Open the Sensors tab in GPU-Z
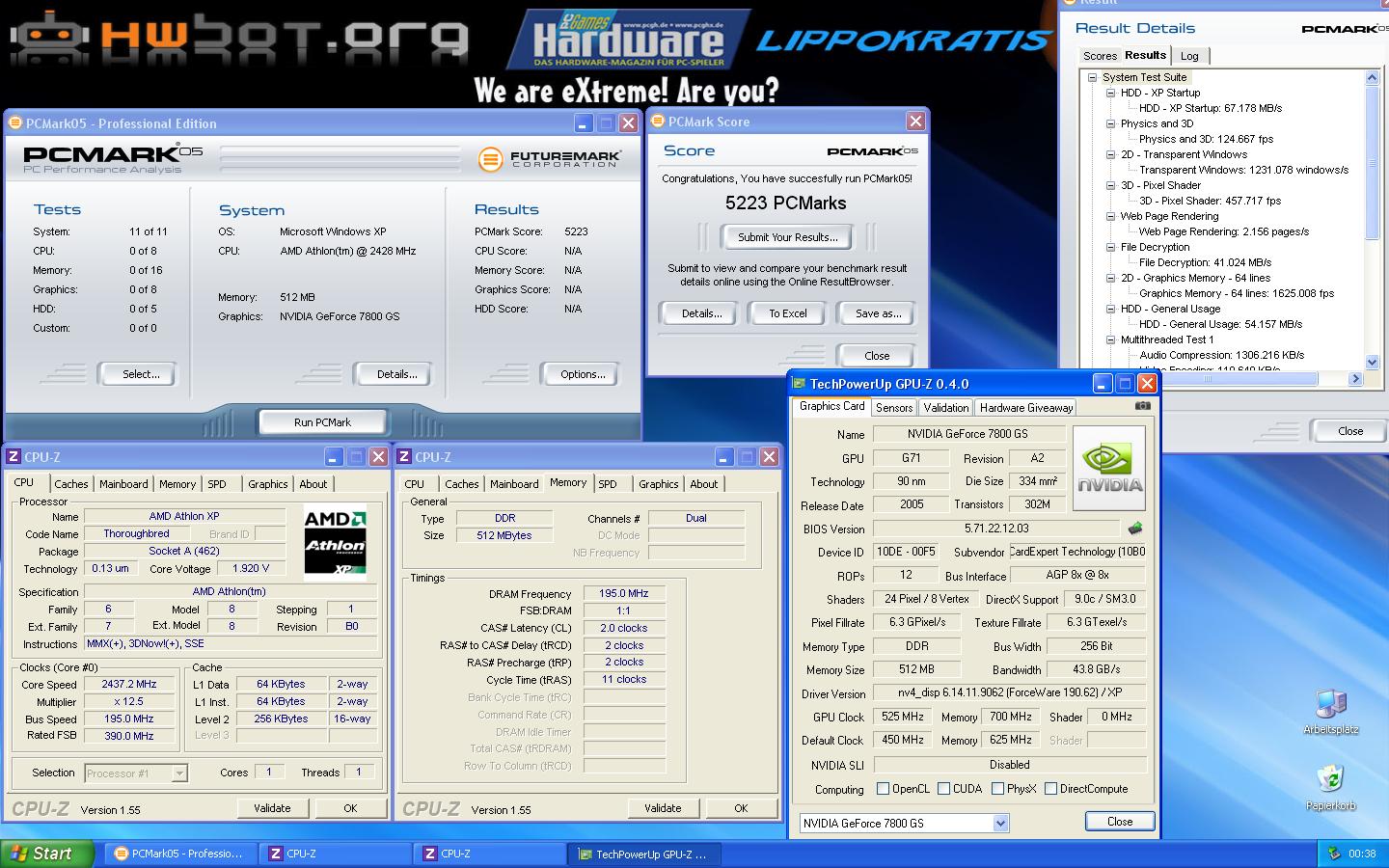 (x=894, y=408)
